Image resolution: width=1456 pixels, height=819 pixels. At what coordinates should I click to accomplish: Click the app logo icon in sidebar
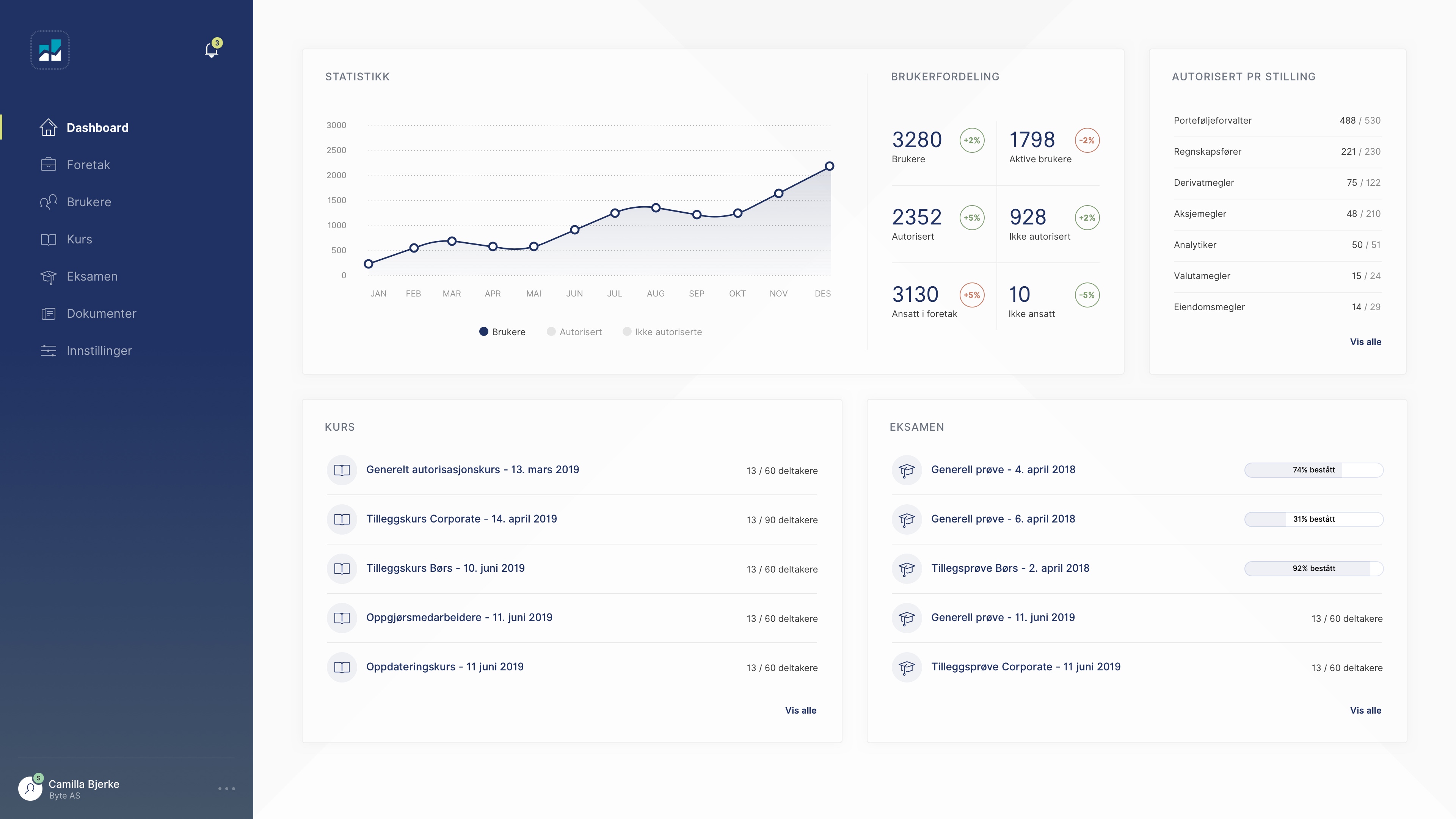pyautogui.click(x=50, y=50)
